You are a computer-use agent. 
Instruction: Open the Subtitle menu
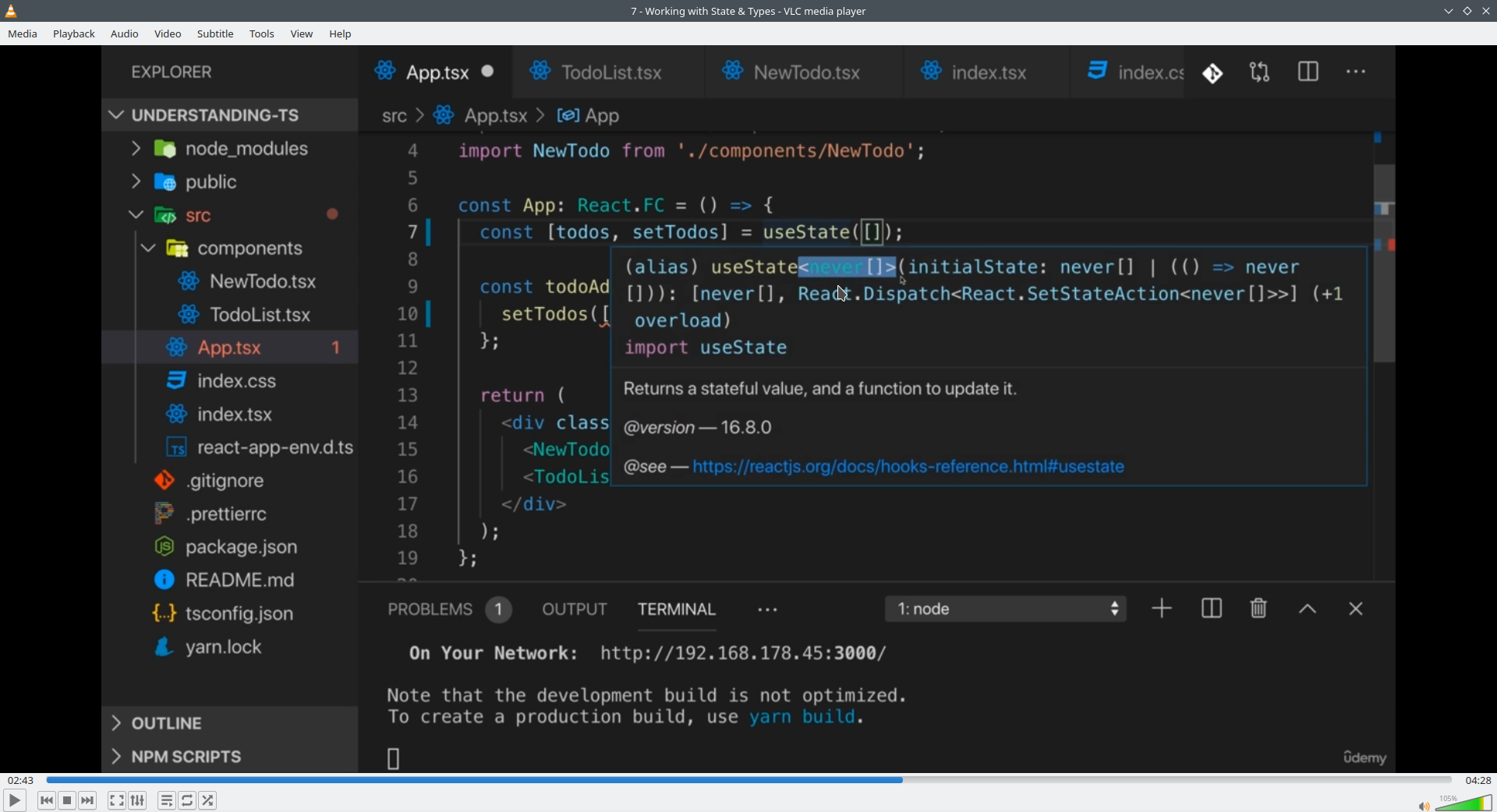215,34
